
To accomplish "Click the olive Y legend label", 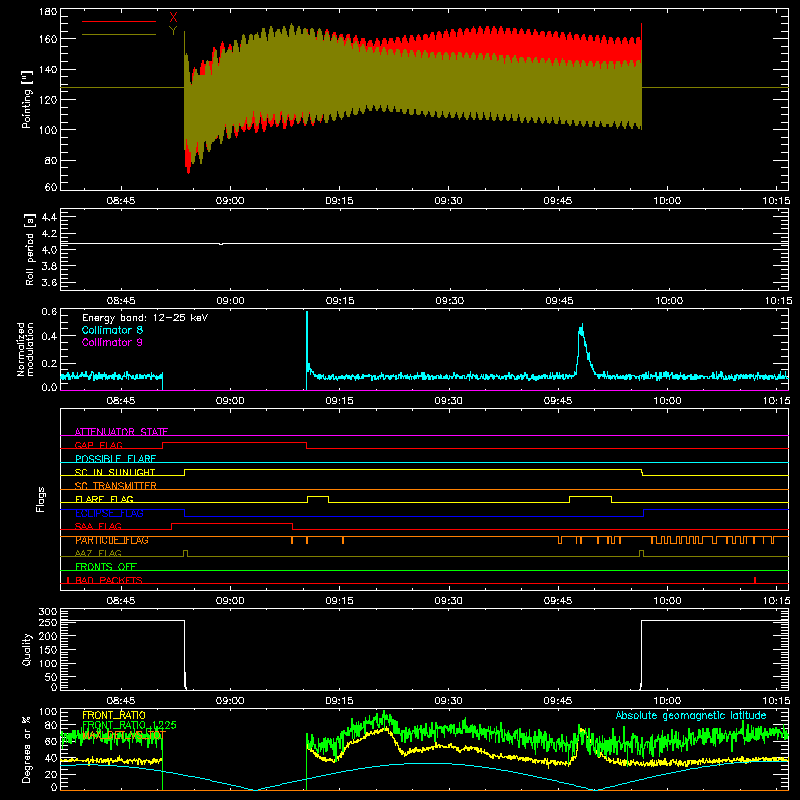I will click(173, 31).
